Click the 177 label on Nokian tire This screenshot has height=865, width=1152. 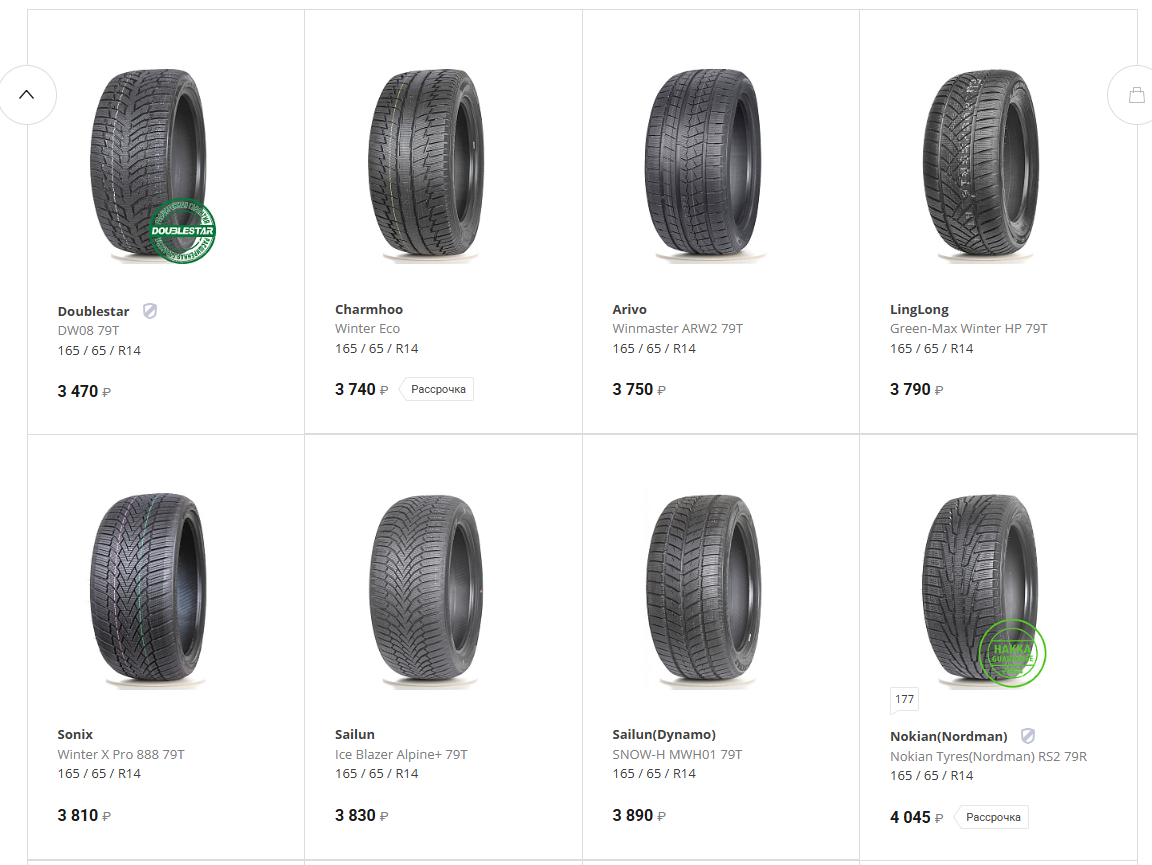(904, 699)
